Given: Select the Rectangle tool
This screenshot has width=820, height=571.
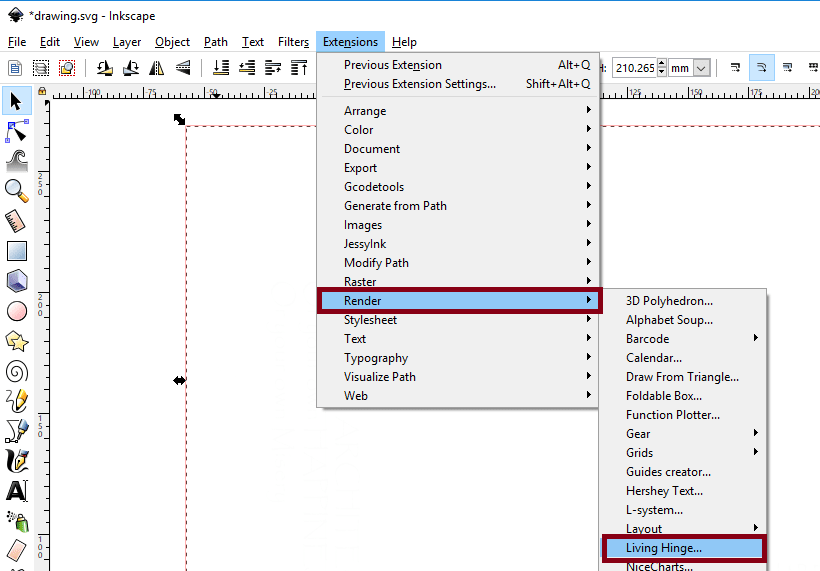Looking at the screenshot, I should point(17,251).
